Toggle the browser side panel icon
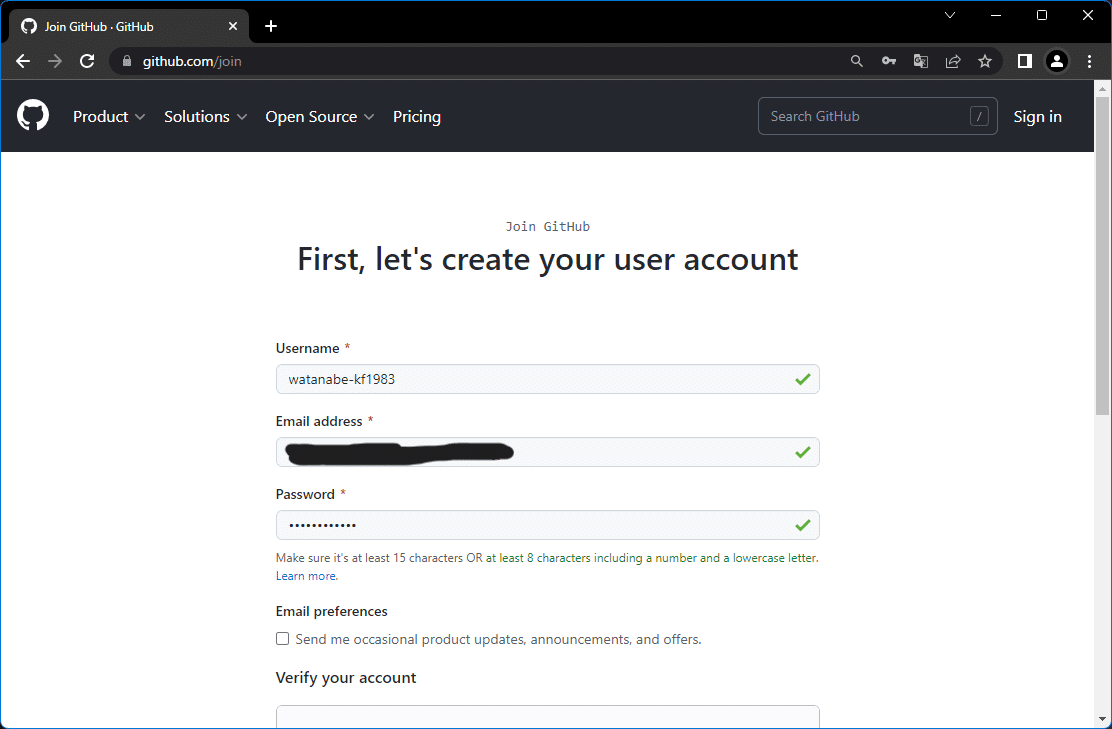The image size is (1112, 729). pyautogui.click(x=1025, y=61)
